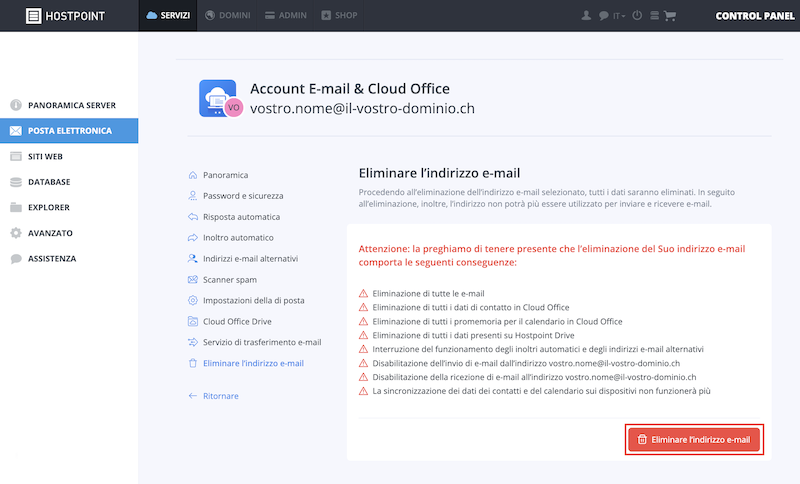This screenshot has width=800, height=484.
Task: Click the Control Panel title
Action: point(755,16)
